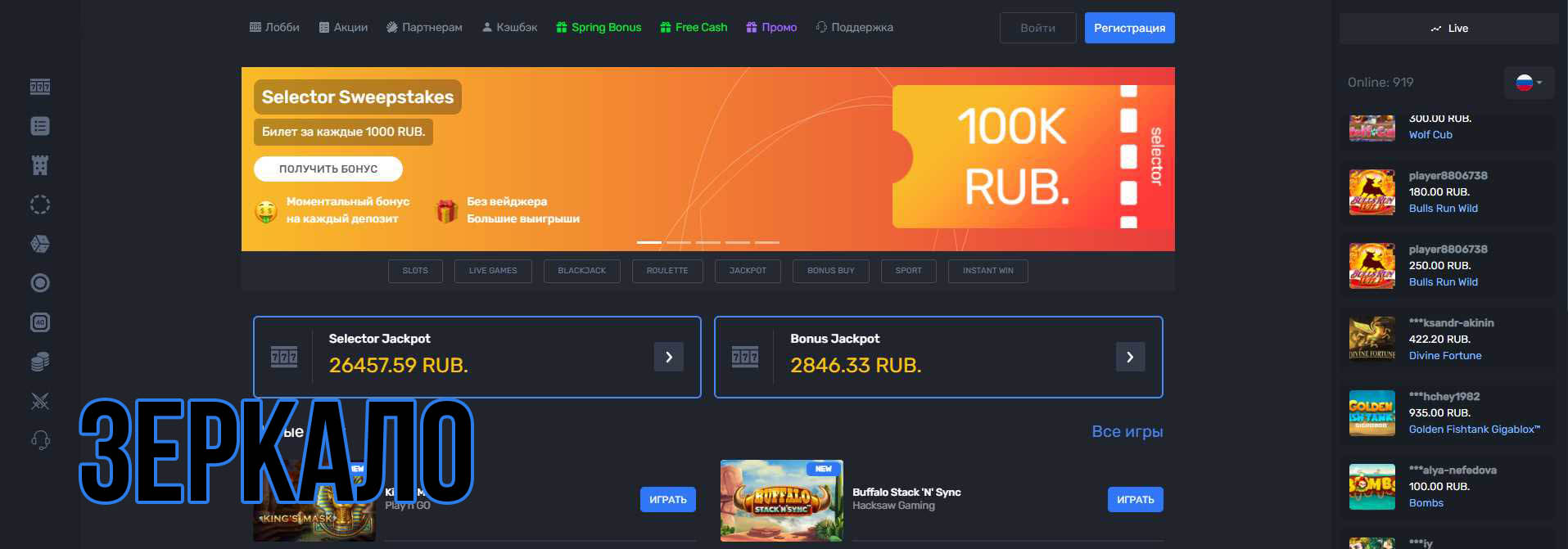Open Поддержка in top menu
The width and height of the screenshot is (1568, 549).
tap(854, 27)
